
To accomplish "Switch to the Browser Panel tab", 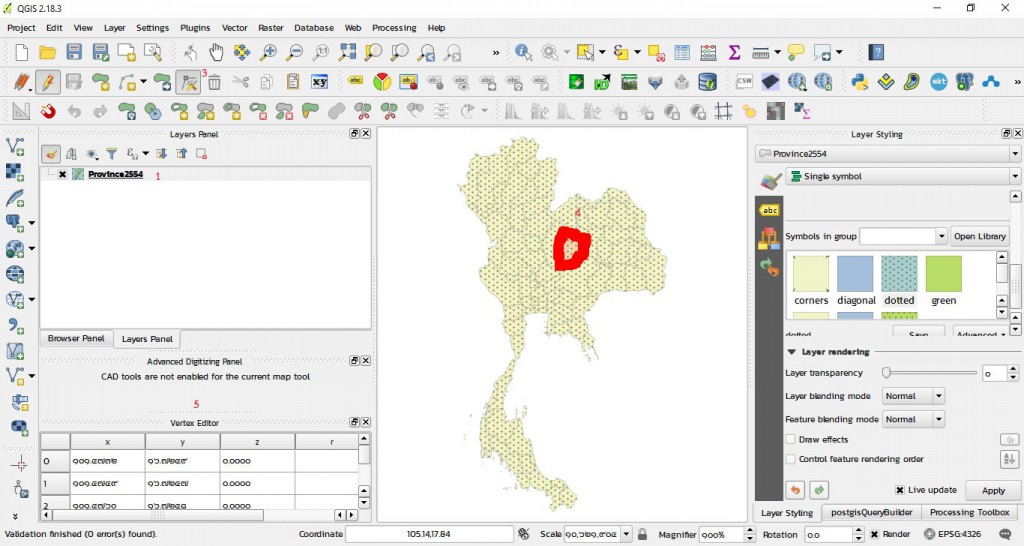I will point(76,339).
